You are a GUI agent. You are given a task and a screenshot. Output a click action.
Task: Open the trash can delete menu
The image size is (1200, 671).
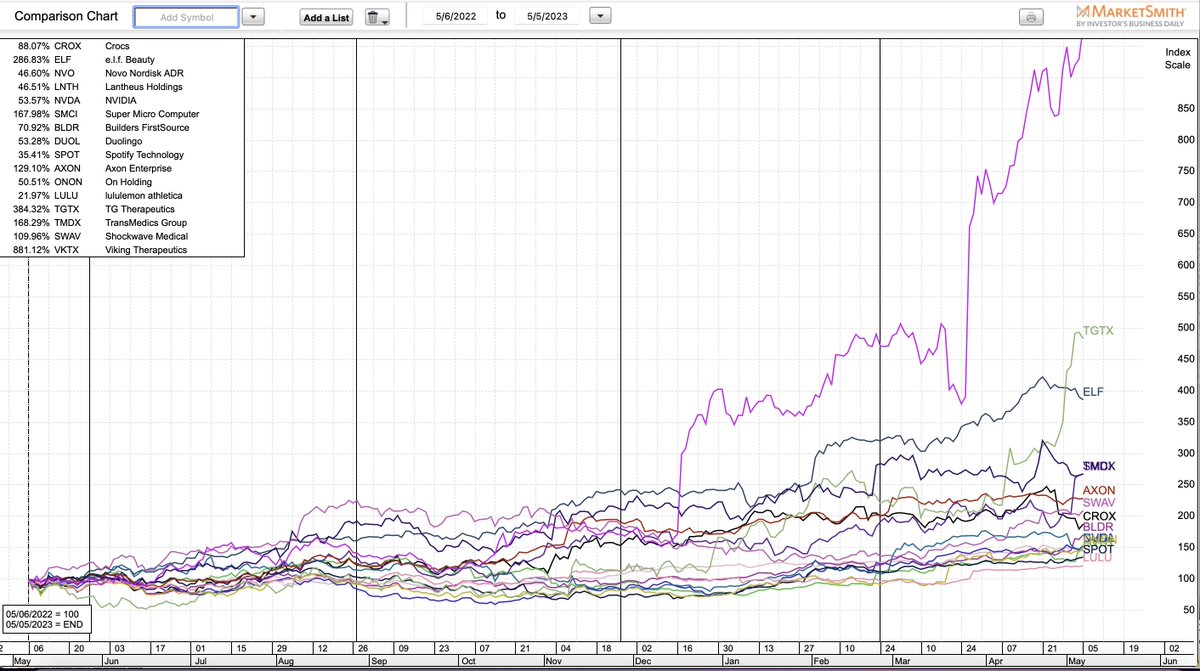point(376,17)
